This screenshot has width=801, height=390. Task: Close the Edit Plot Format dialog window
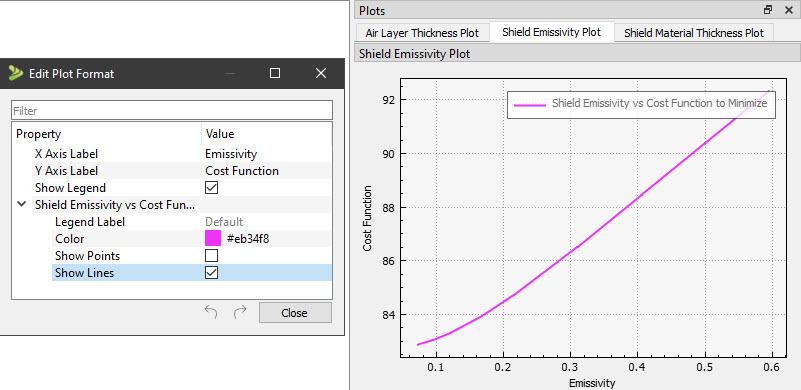(321, 74)
